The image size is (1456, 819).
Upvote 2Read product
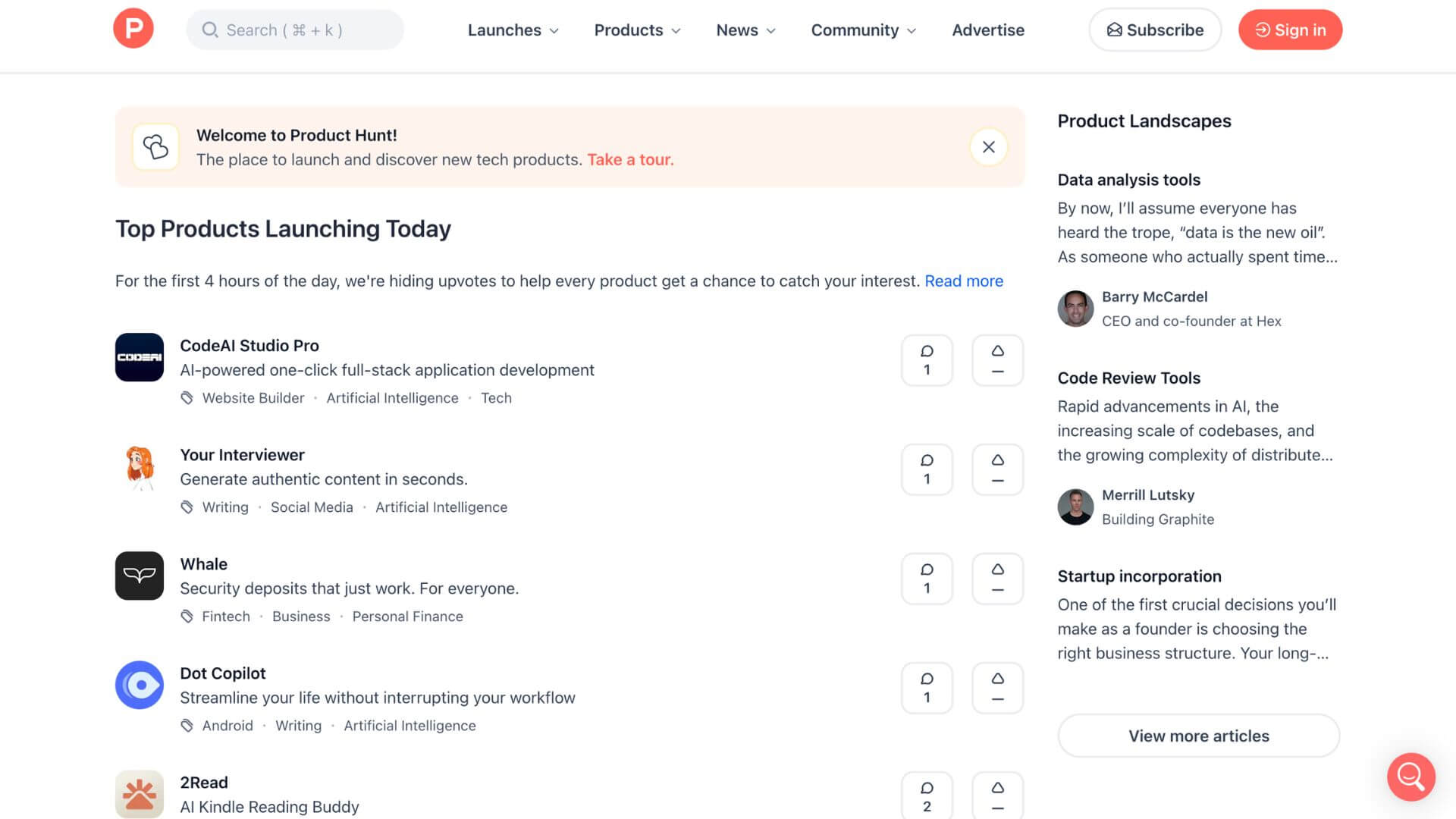tap(998, 795)
